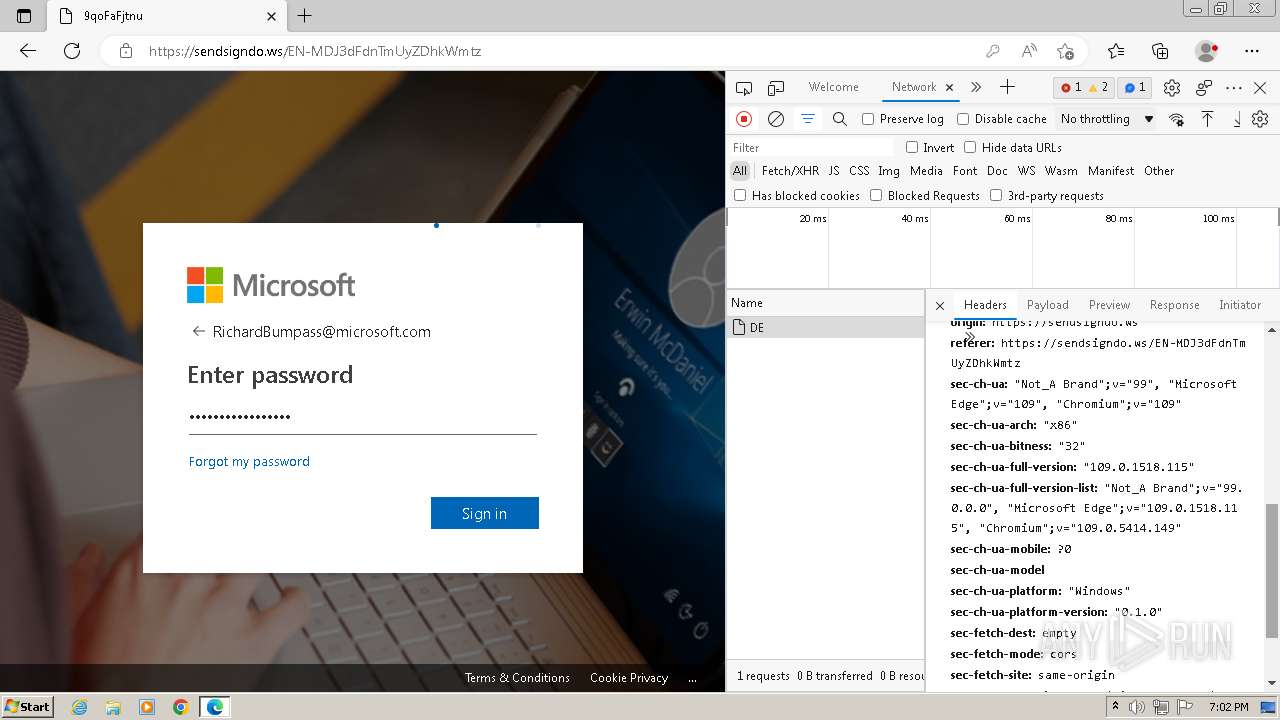The width and height of the screenshot is (1280, 720).
Task: Switch to Welcome tab in DevTools
Action: point(834,87)
